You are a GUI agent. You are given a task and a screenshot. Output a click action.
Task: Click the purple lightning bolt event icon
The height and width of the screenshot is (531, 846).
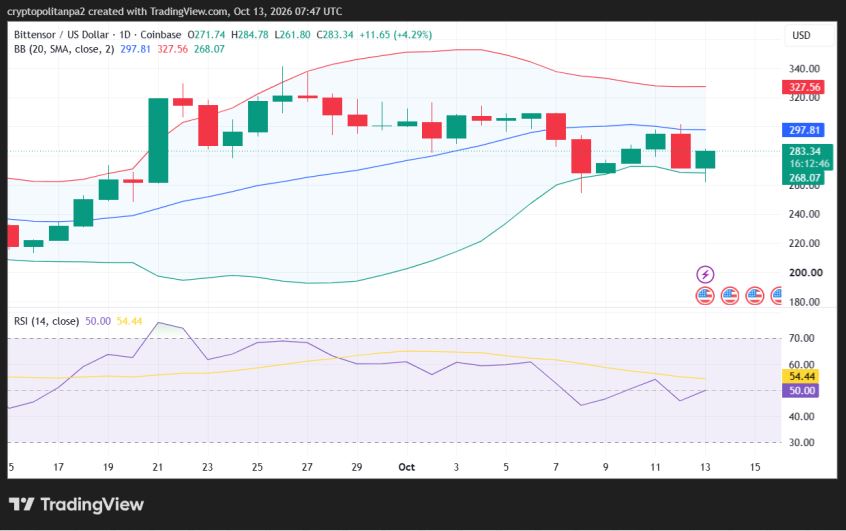click(x=705, y=274)
